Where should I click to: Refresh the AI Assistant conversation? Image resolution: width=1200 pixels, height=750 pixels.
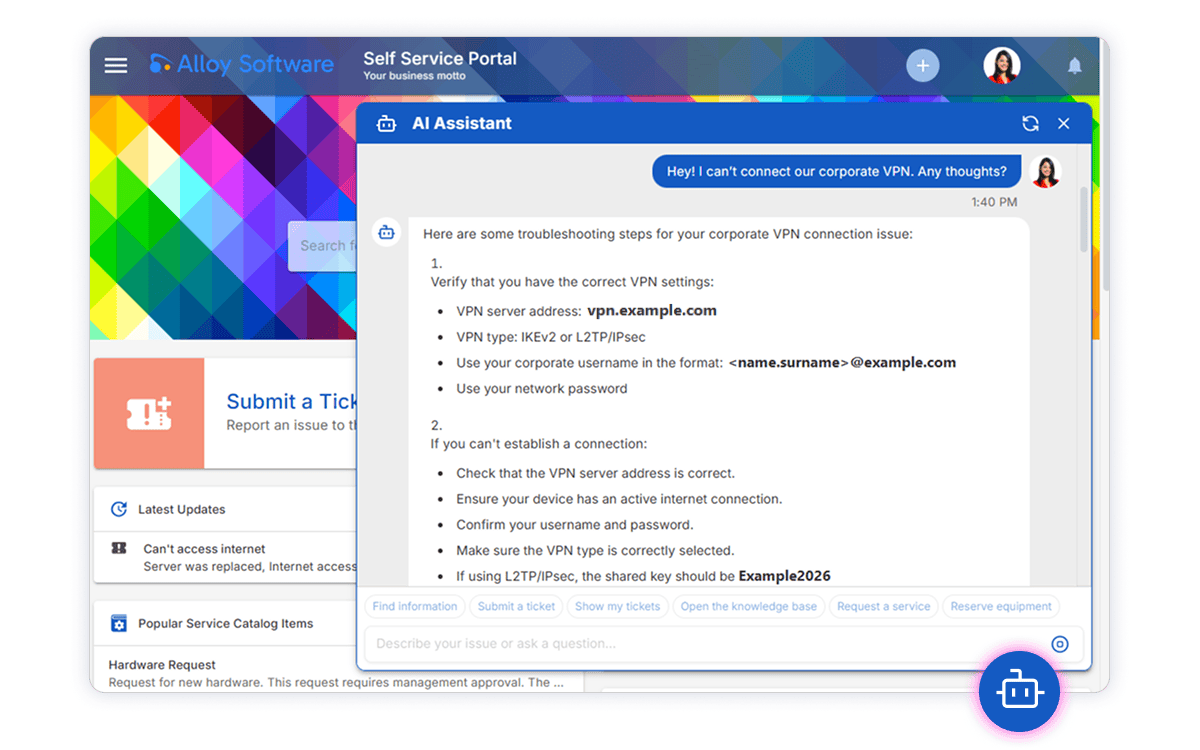(1030, 123)
